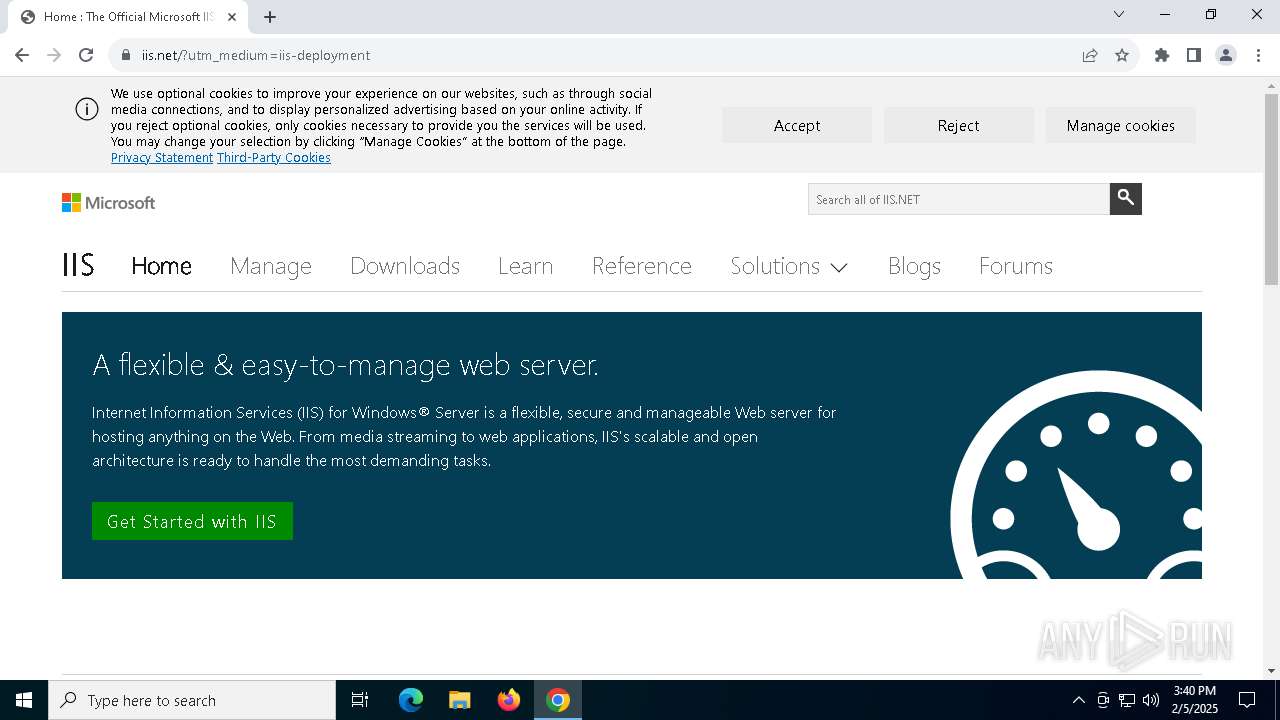This screenshot has width=1280, height=720.
Task: Toggle the side panel icon
Action: [x=1194, y=55]
